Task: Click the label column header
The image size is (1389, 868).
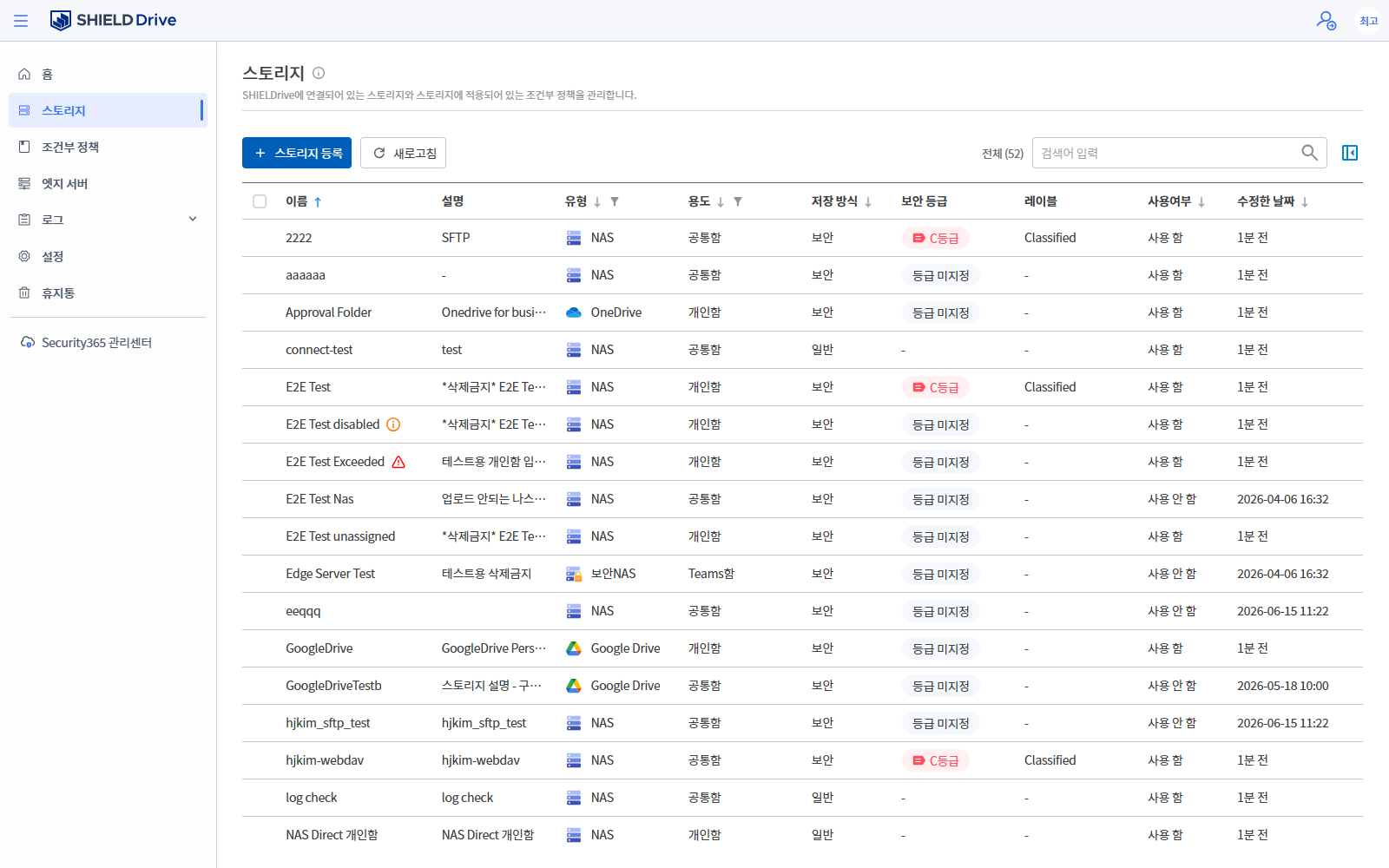Action: 1041,201
